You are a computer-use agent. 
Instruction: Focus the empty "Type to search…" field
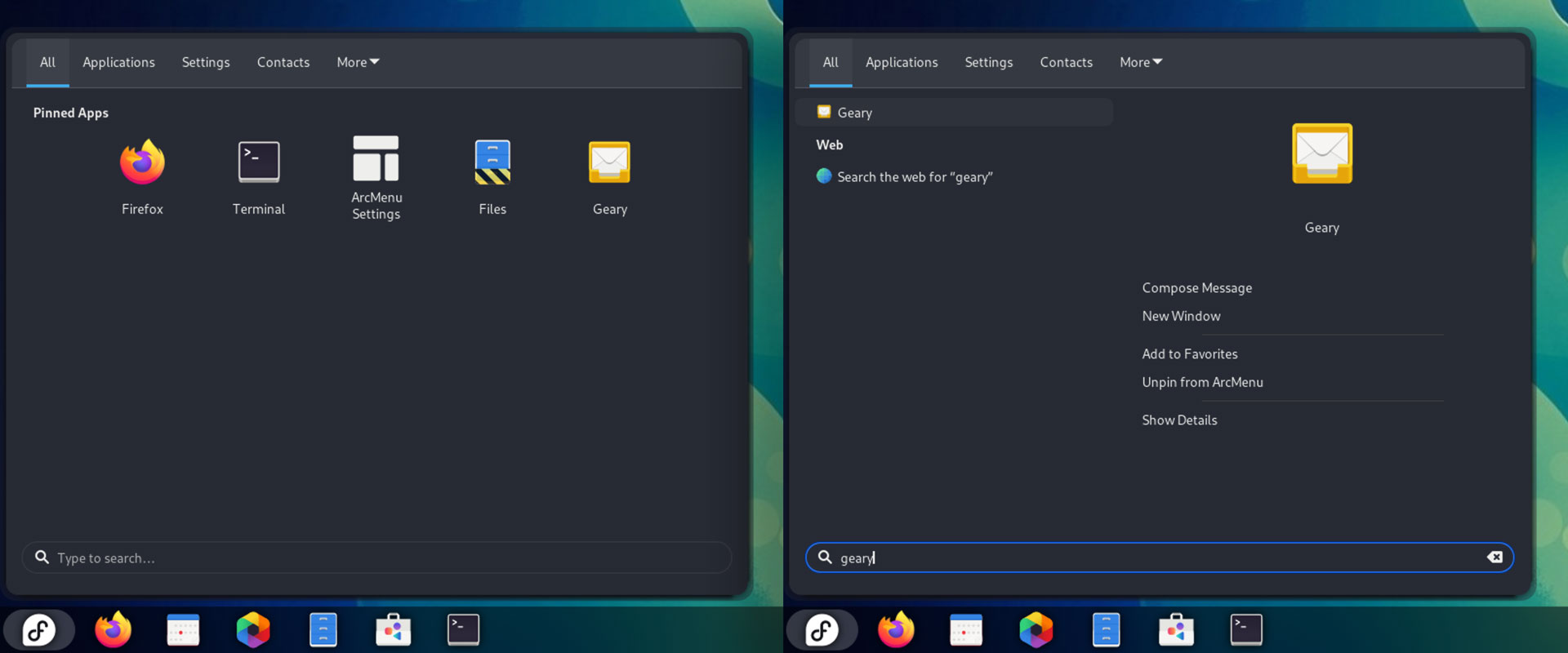[376, 558]
